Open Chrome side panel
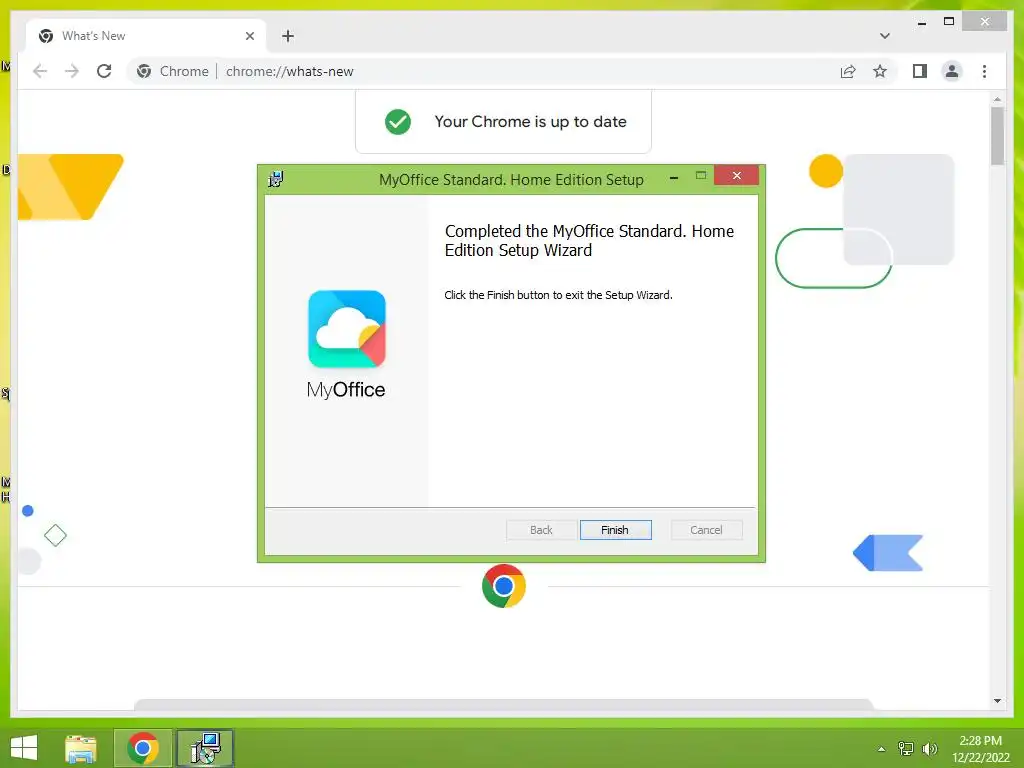This screenshot has height=768, width=1024. (920, 71)
